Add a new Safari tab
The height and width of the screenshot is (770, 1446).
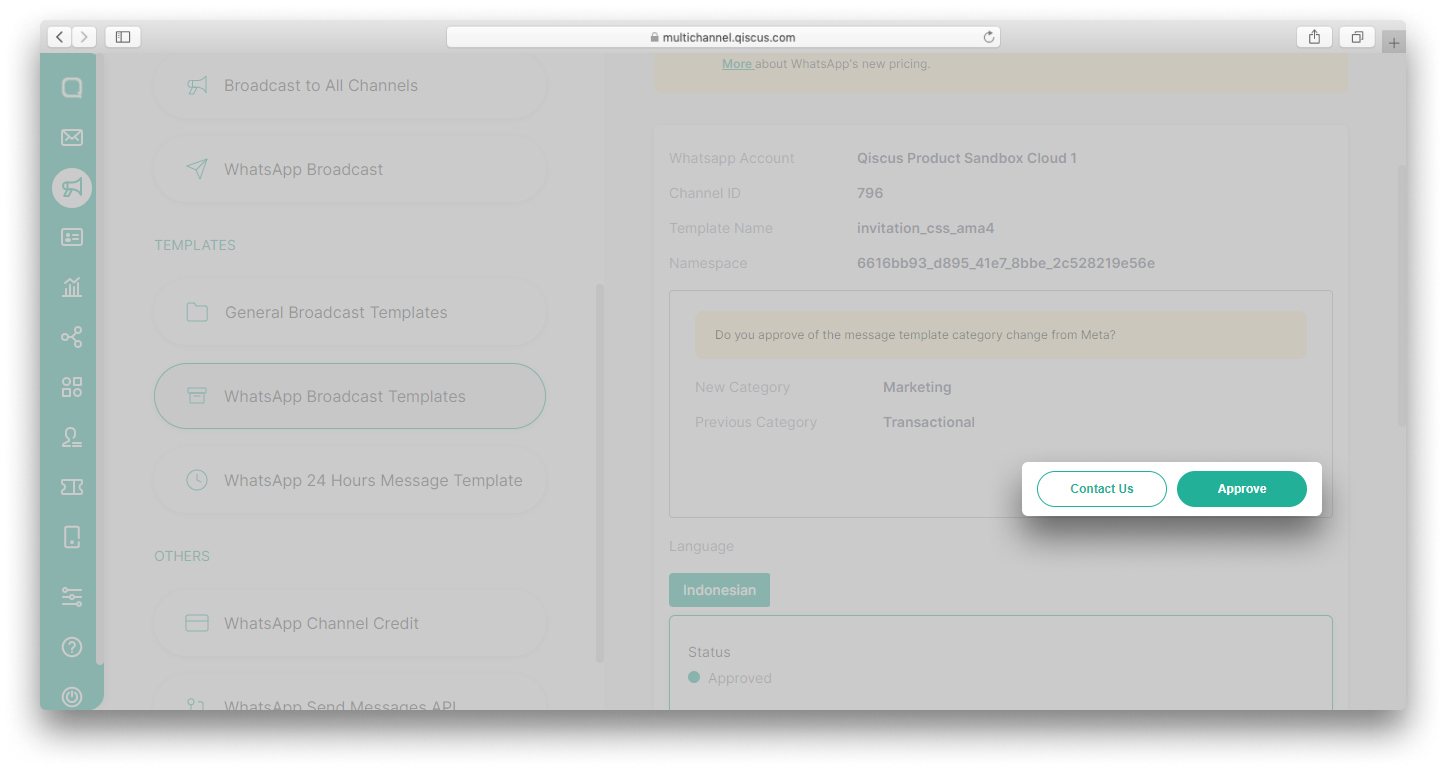1394,43
